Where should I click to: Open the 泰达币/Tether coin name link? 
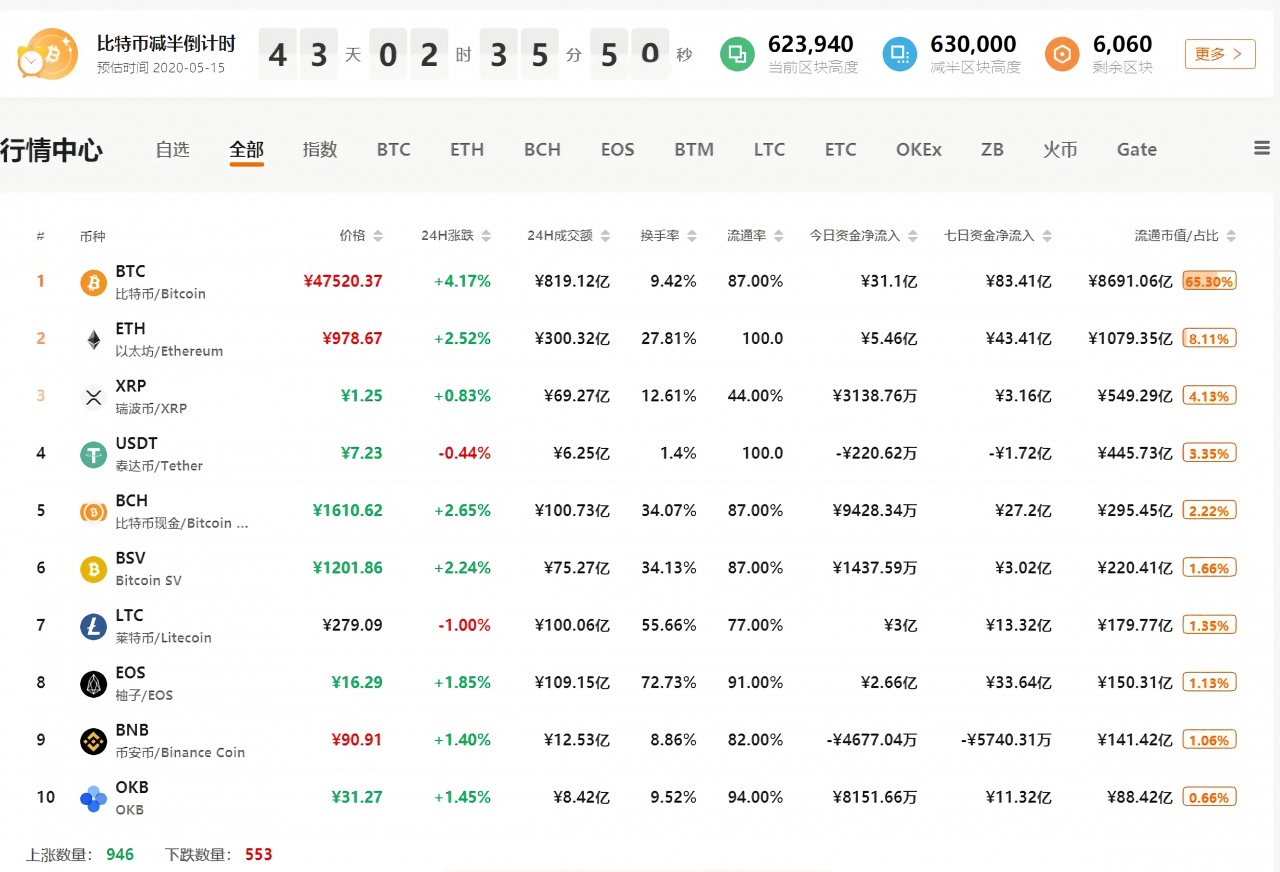click(159, 465)
